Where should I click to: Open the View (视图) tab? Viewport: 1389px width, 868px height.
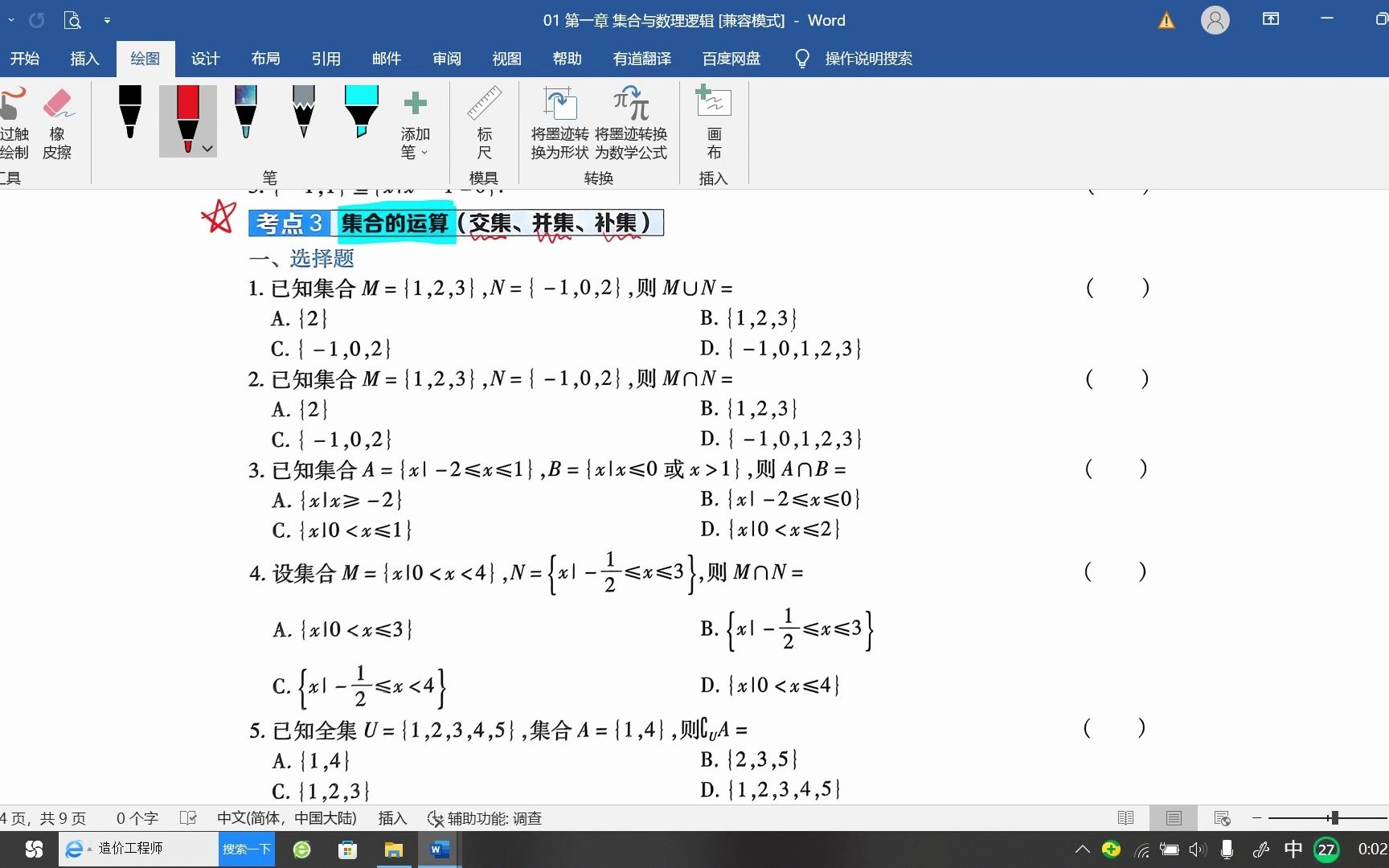506,59
